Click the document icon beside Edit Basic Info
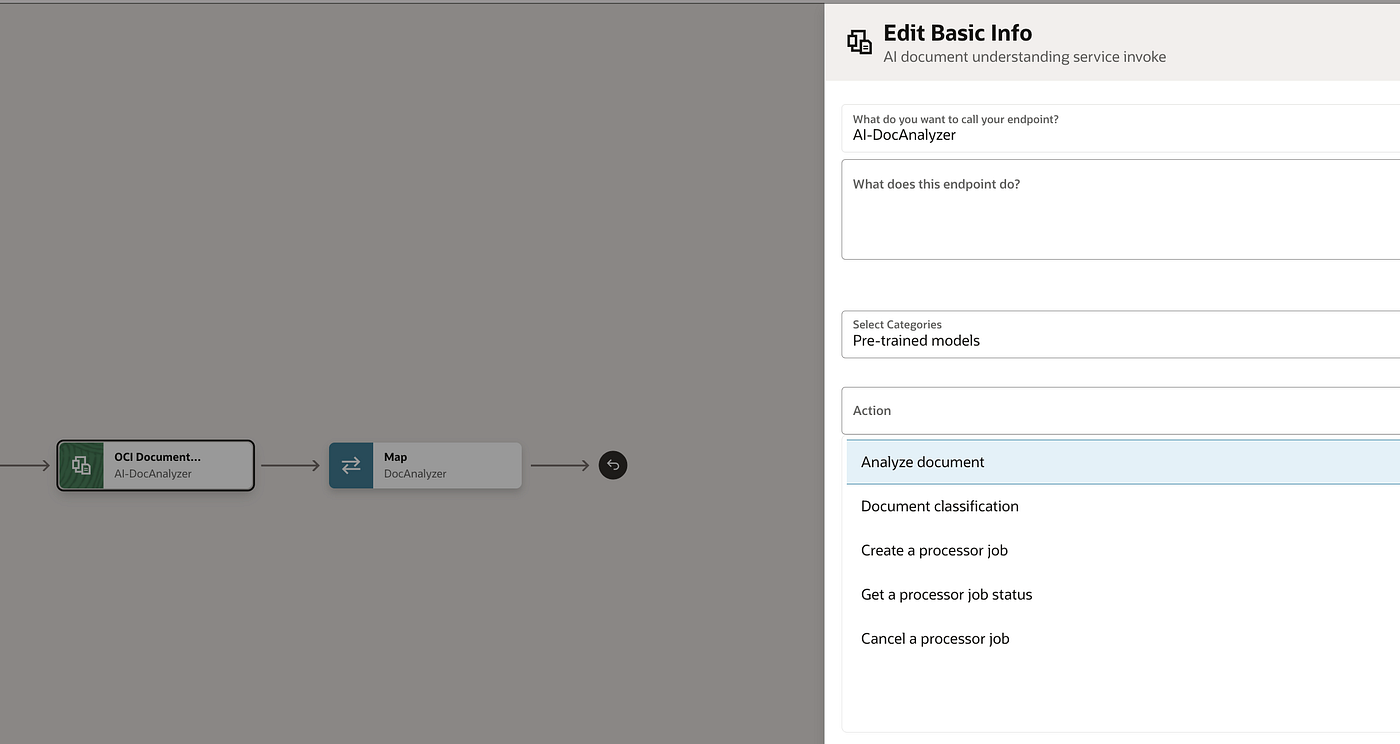 point(859,42)
